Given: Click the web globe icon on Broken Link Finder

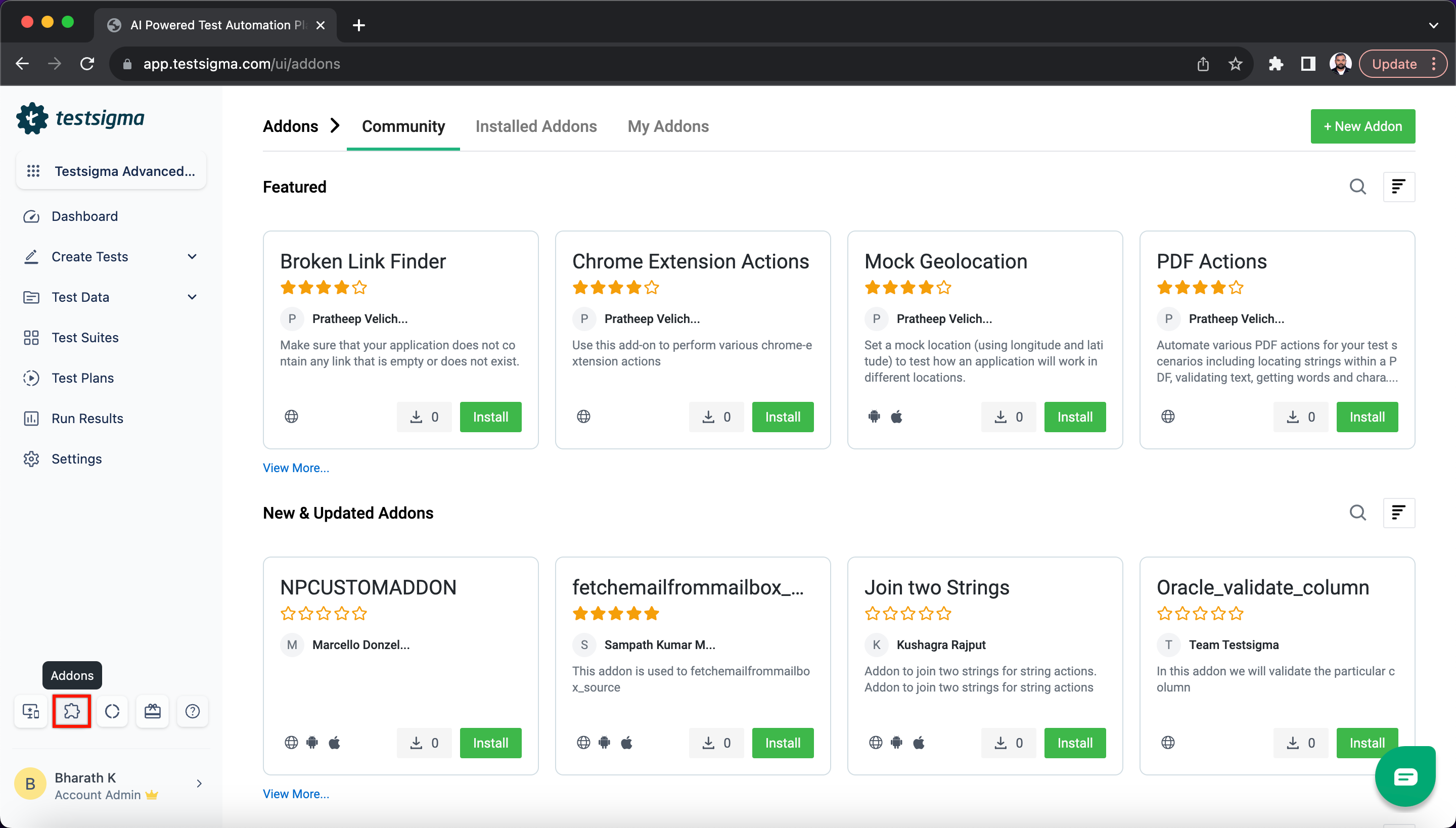Looking at the screenshot, I should pos(291,417).
